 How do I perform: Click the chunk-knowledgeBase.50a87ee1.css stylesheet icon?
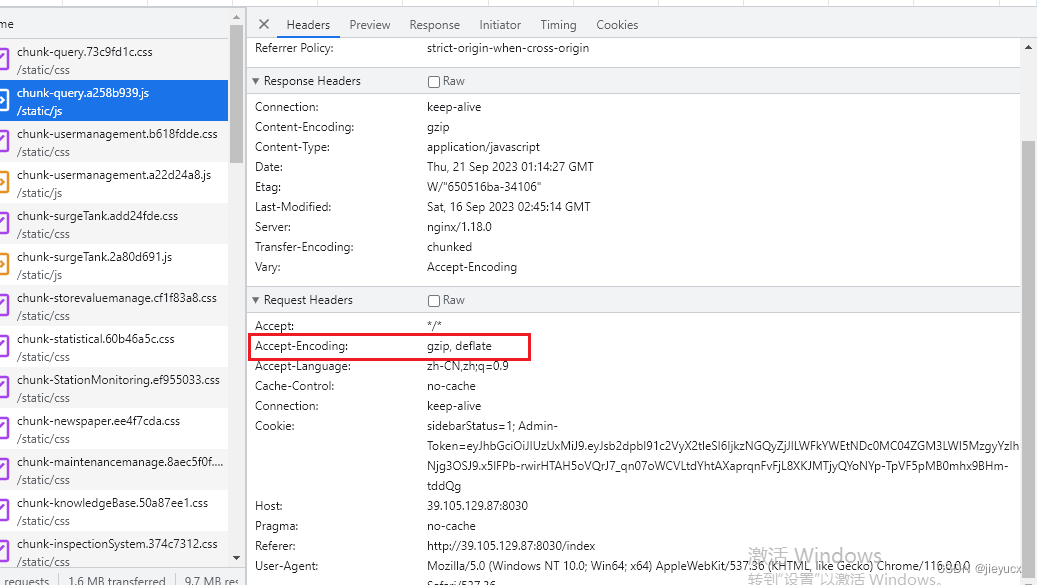click(x=4, y=511)
